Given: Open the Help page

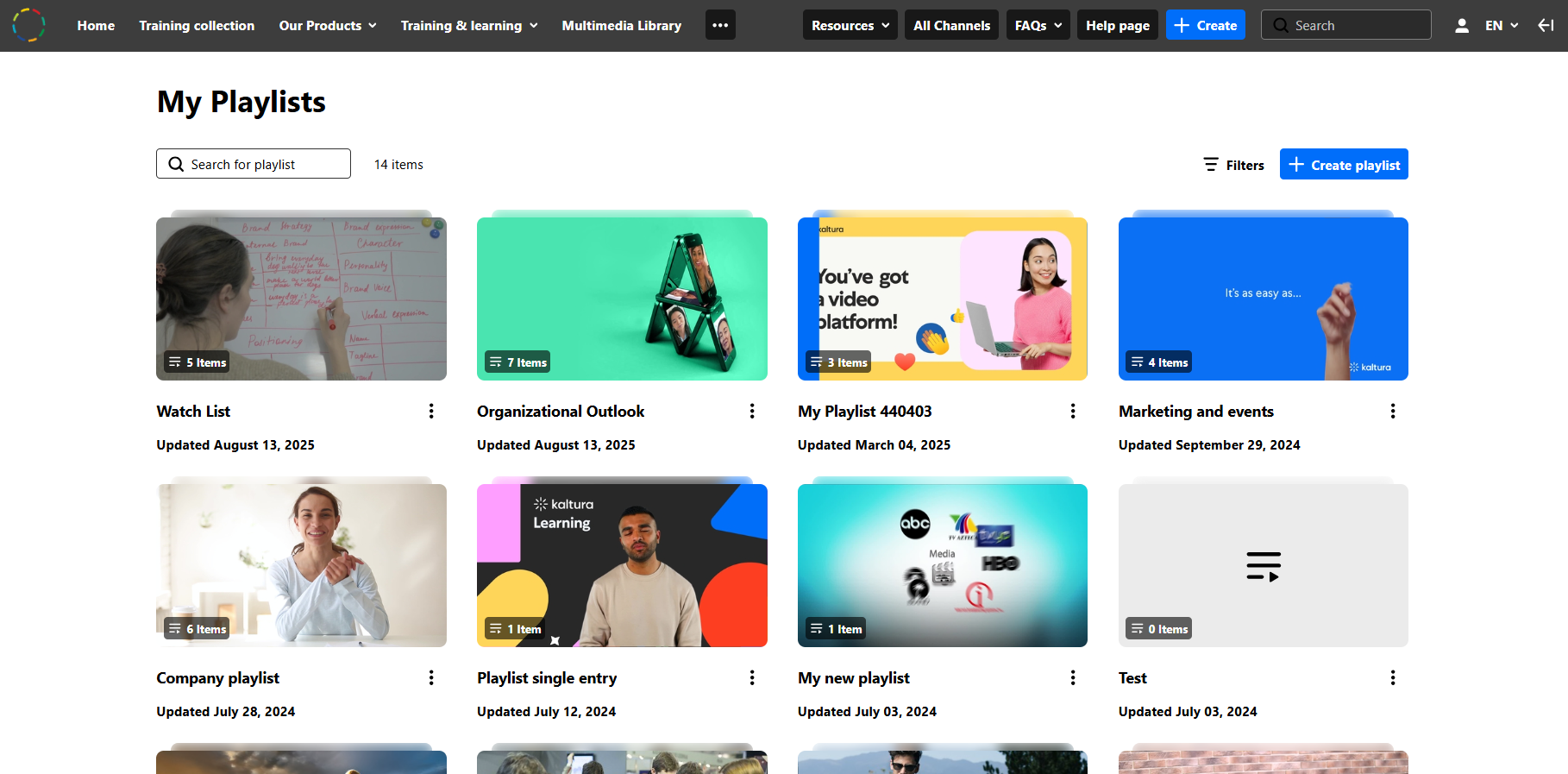Looking at the screenshot, I should coord(1118,25).
